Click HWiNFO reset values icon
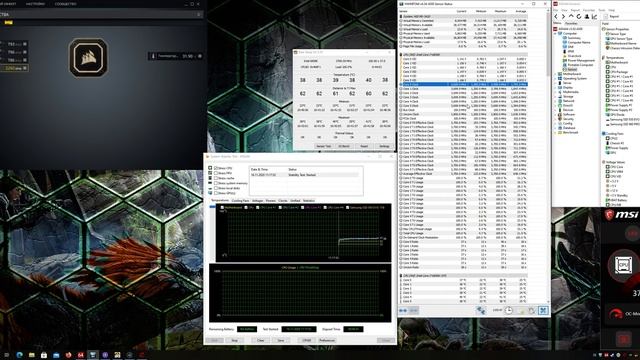 531,311
